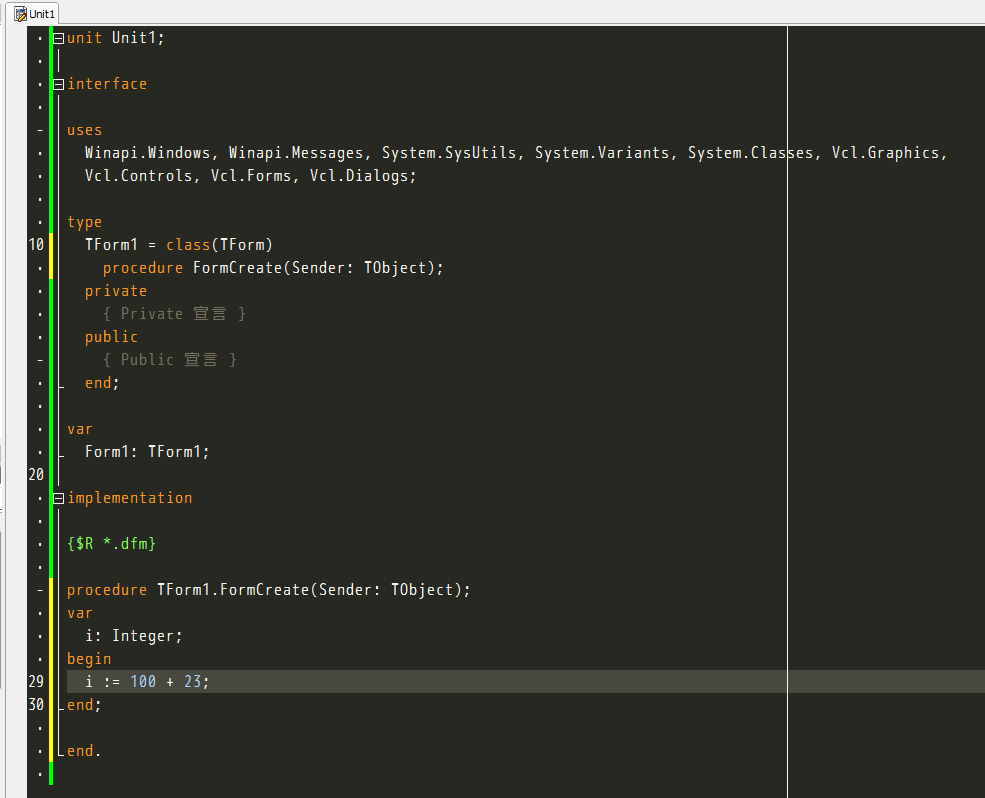Click line number 20 in gutter

pos(36,475)
